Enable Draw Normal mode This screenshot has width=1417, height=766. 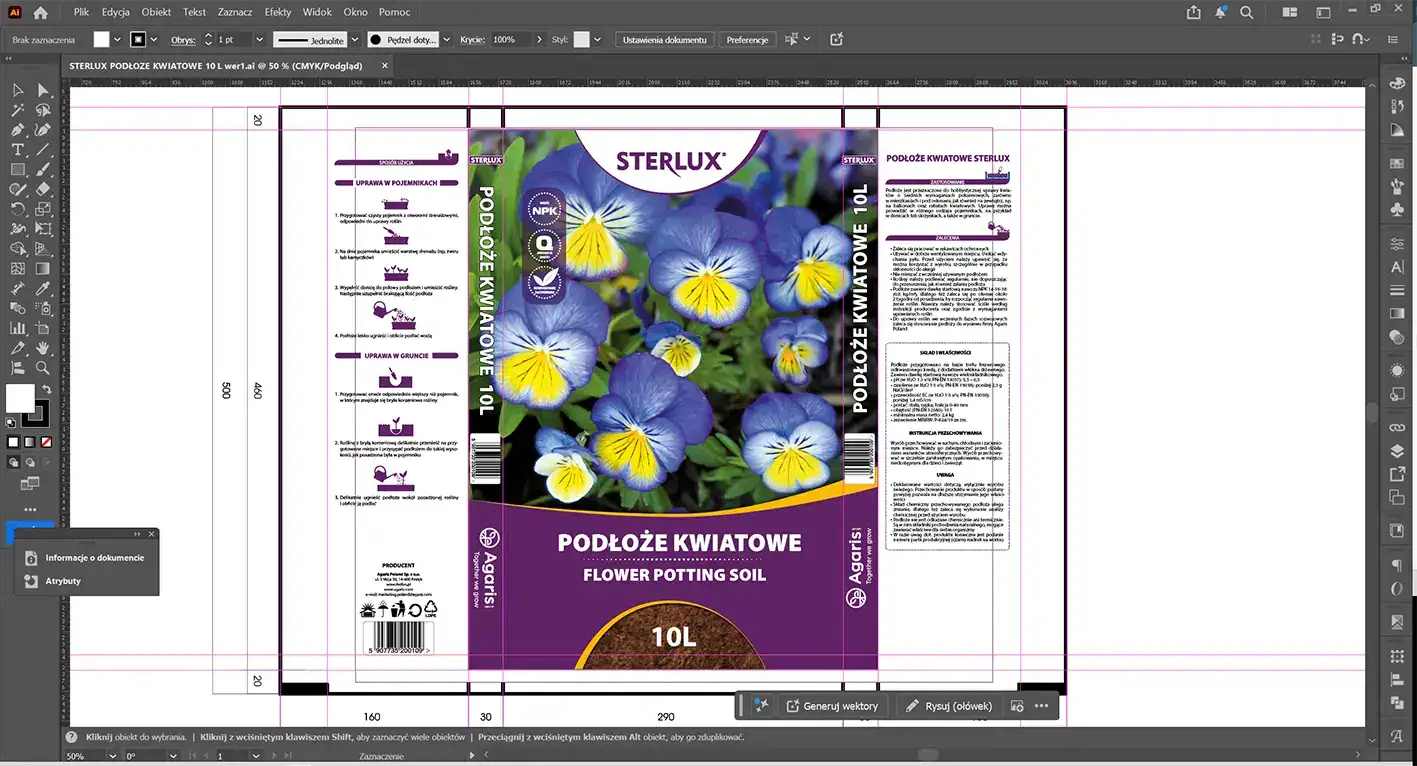14,462
